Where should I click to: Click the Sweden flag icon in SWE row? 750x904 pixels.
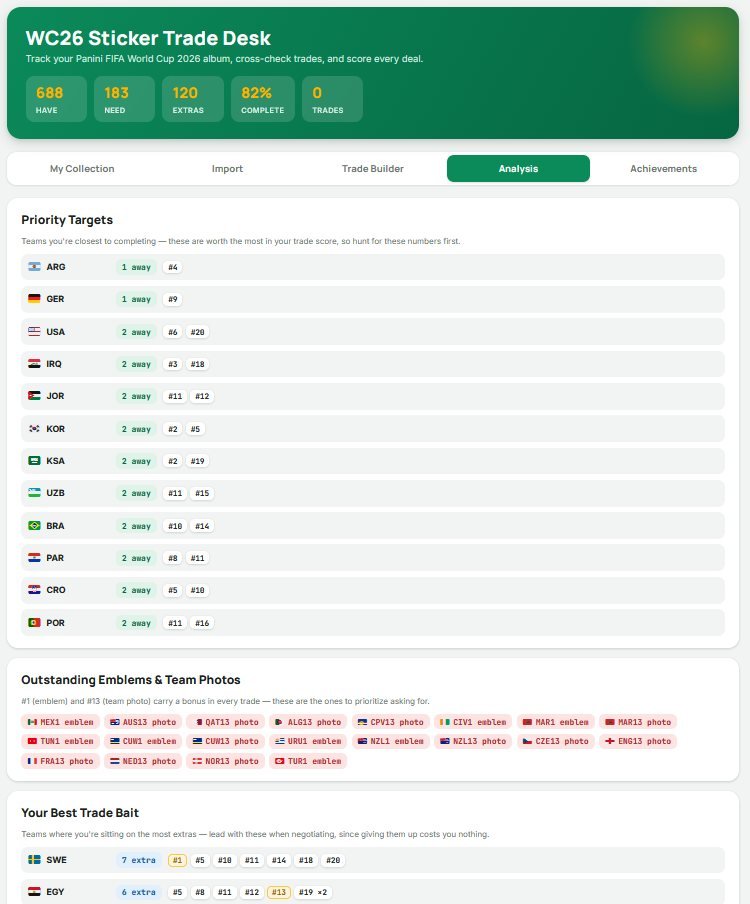click(x=35, y=860)
